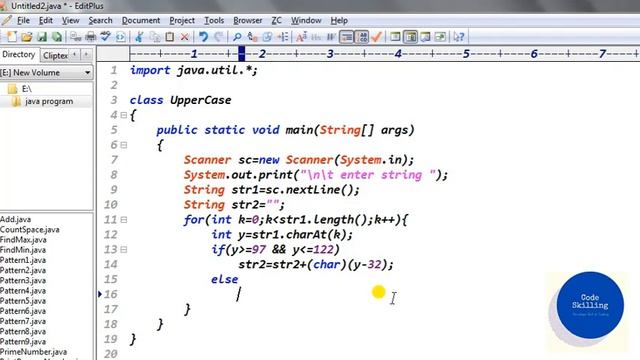This screenshot has width=640, height=360.
Task: Open the View menu
Action: [71, 20]
